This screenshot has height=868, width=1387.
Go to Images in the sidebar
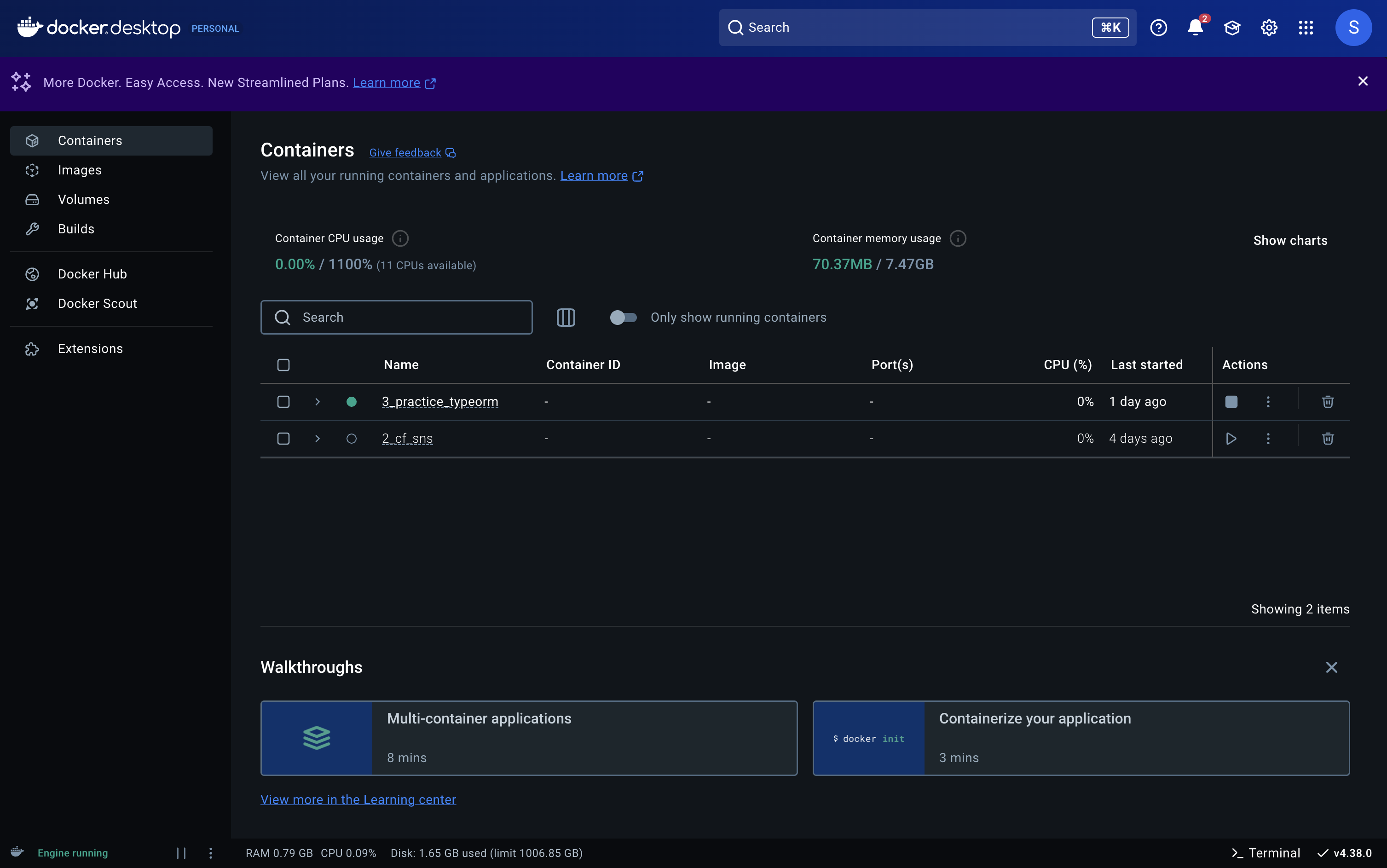pos(80,170)
